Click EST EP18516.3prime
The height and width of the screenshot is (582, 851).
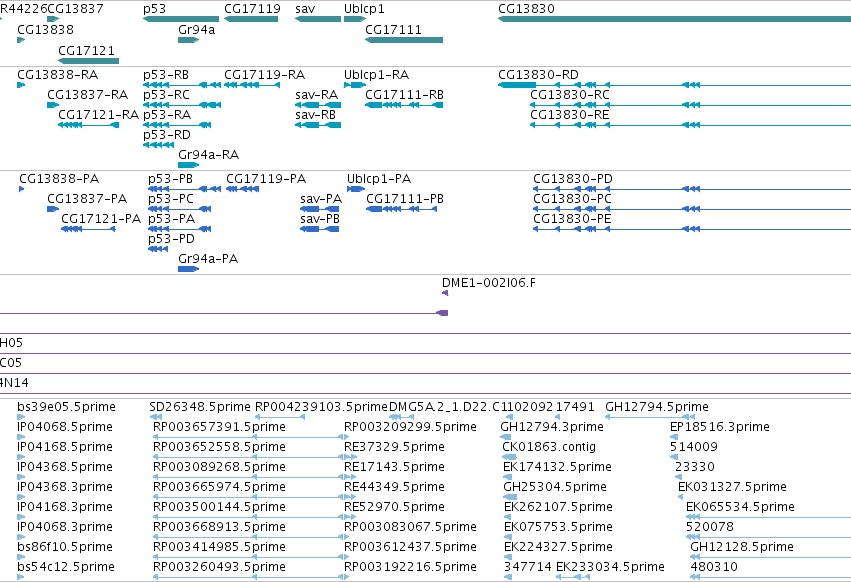tap(720, 427)
